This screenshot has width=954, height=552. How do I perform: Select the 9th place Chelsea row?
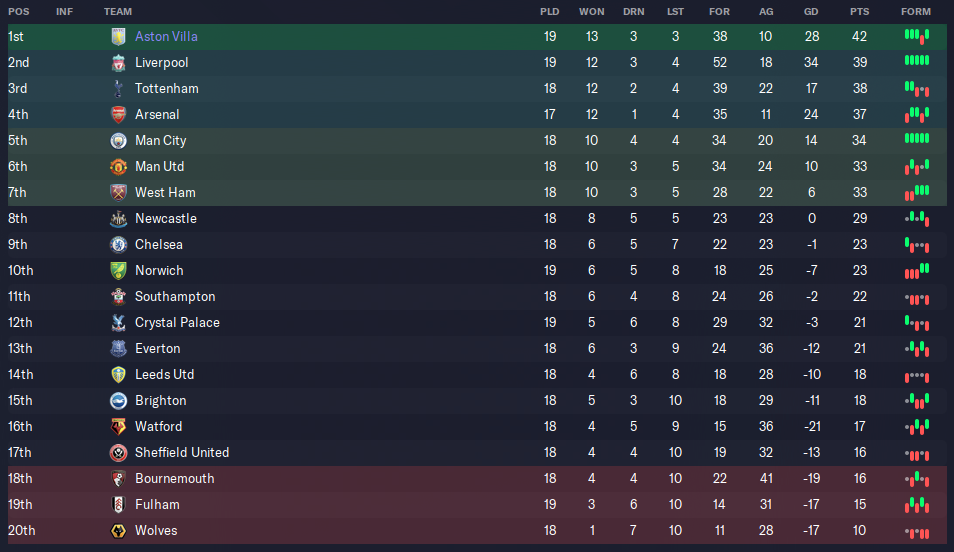point(477,245)
